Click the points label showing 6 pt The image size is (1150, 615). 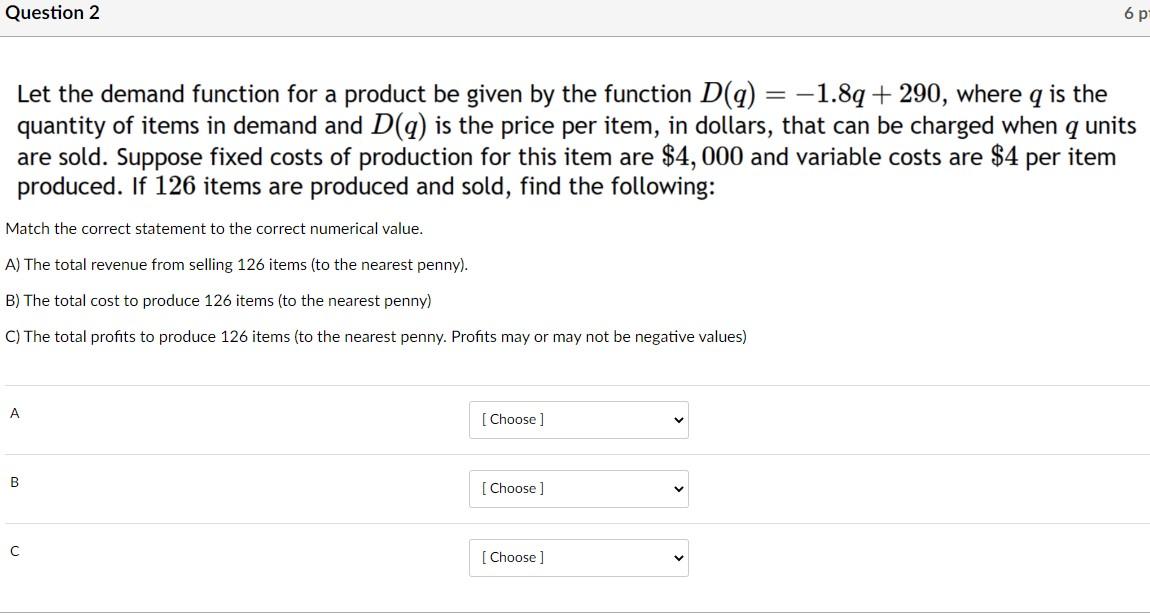pyautogui.click(x=1138, y=14)
